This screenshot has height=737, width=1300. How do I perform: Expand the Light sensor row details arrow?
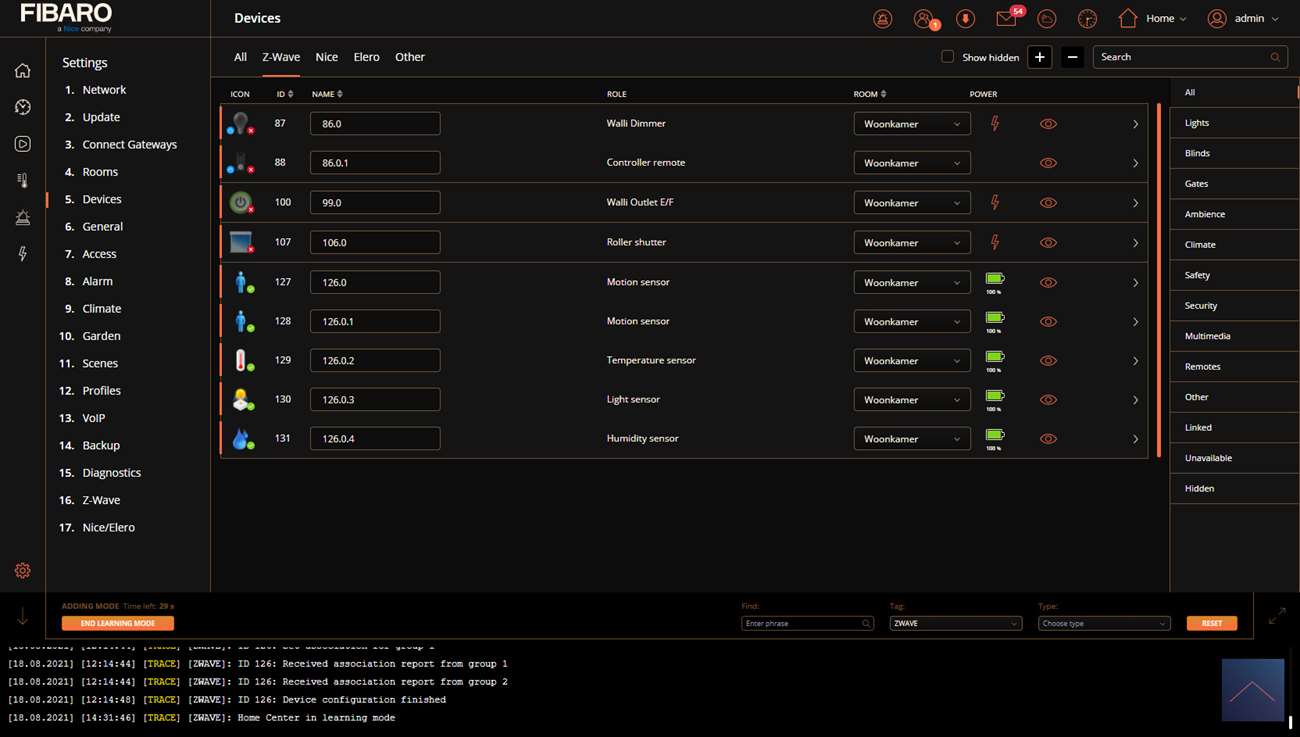coord(1135,400)
